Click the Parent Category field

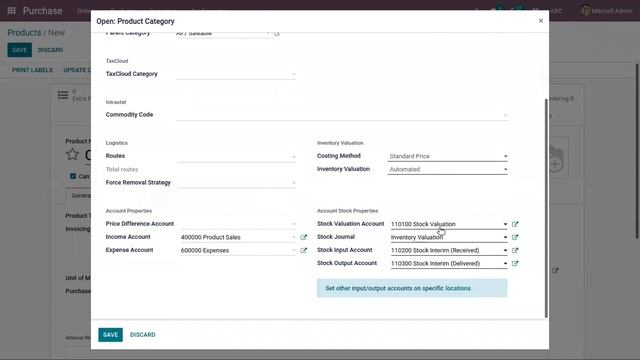[x=223, y=34]
